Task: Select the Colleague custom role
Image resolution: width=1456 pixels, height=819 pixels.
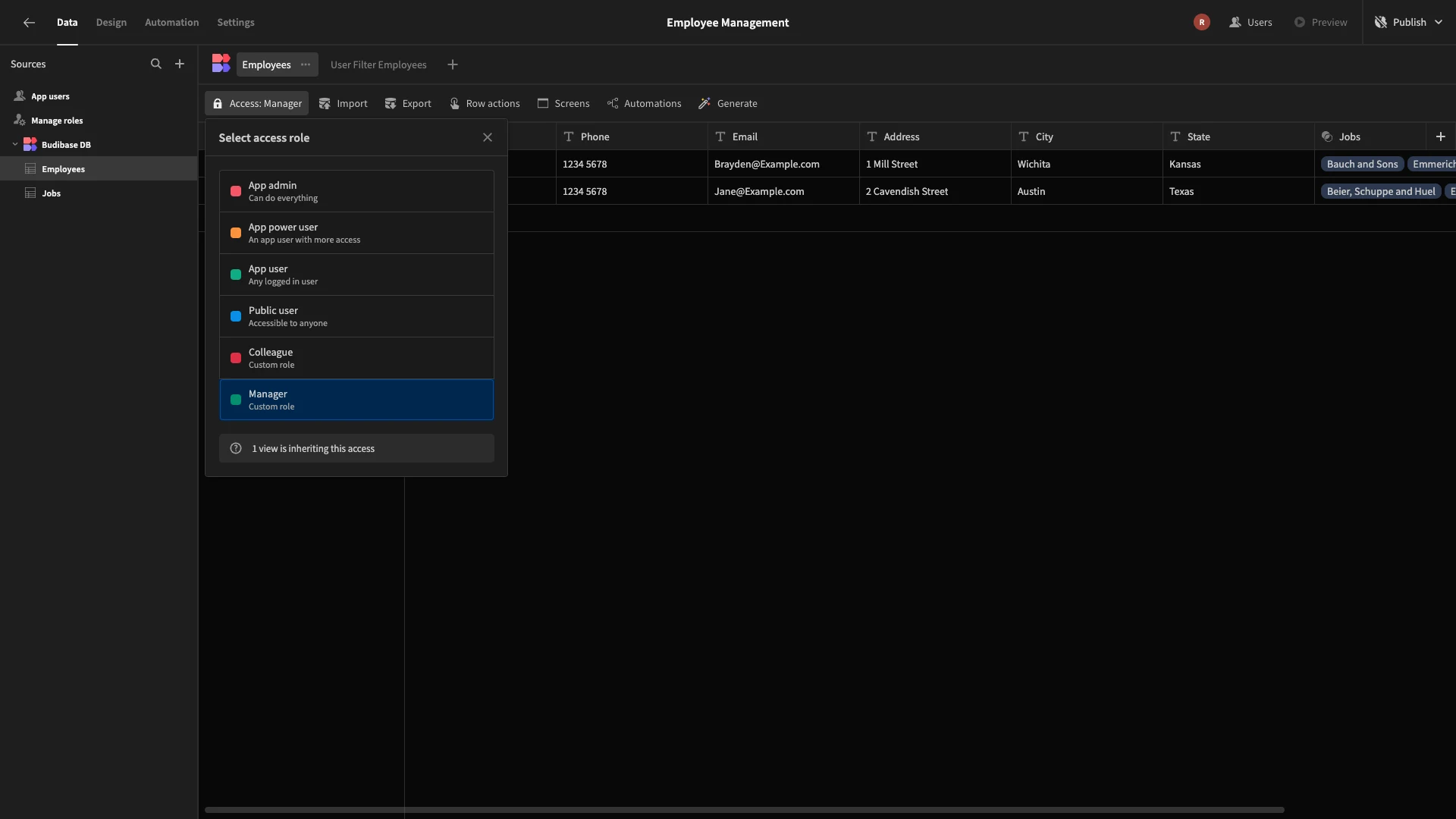Action: coord(356,358)
